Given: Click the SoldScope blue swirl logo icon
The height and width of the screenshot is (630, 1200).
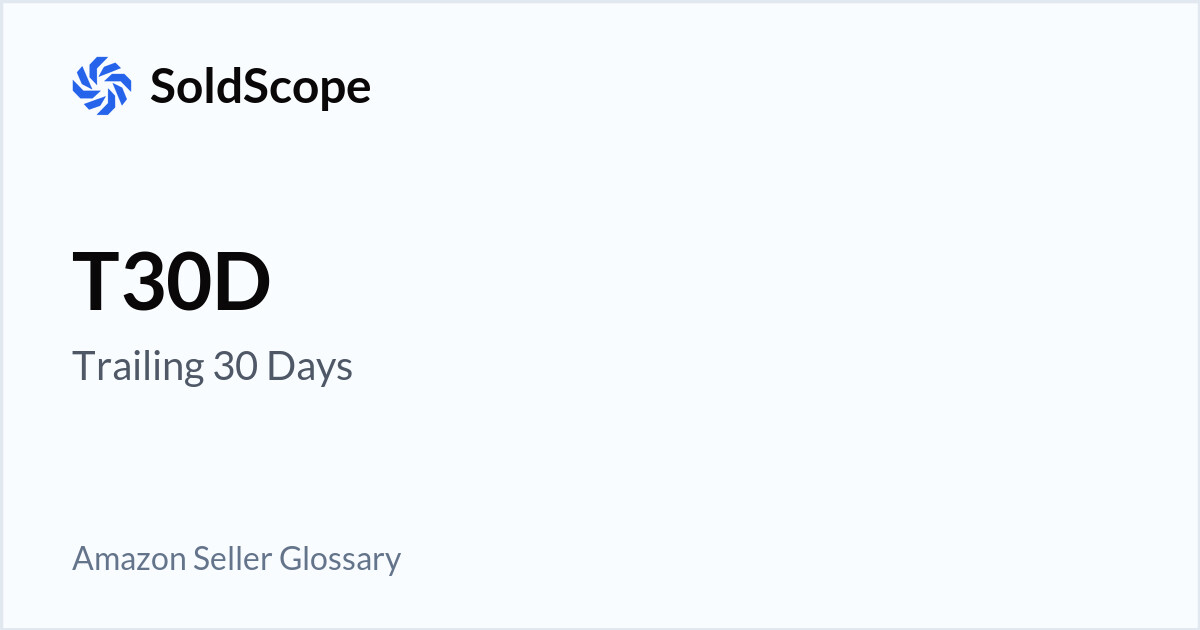Looking at the screenshot, I should point(102,85).
